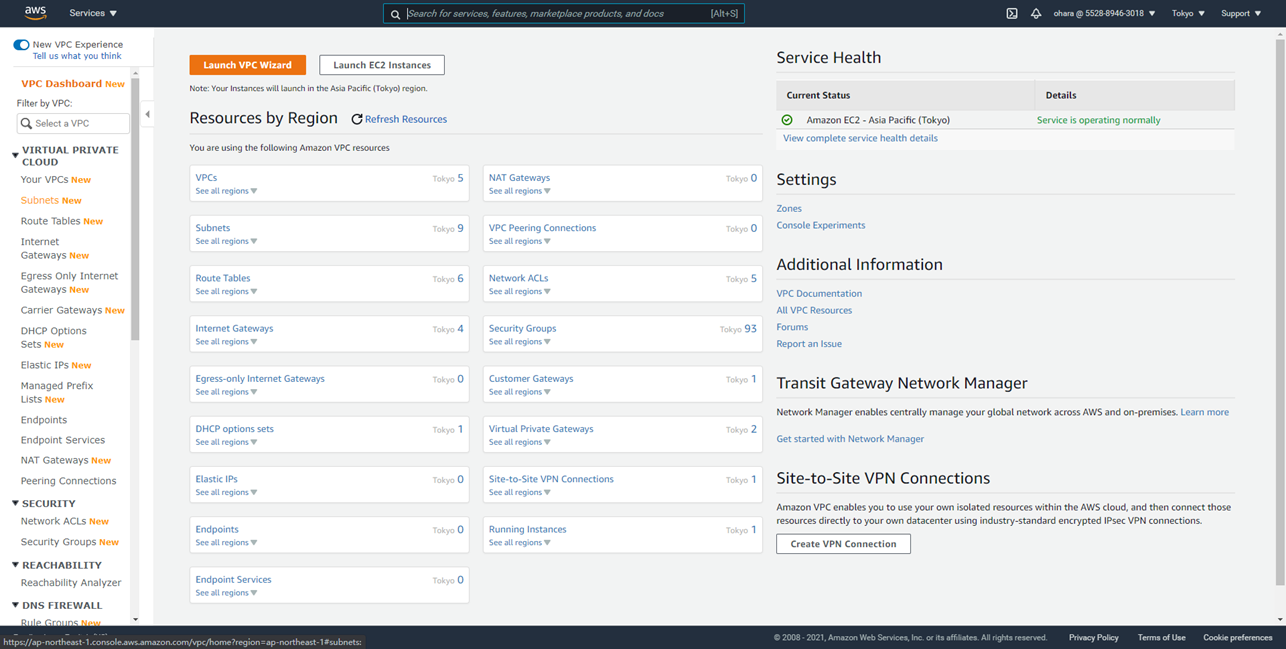Open the Virtual Private Gateways resource link

[x=541, y=429]
